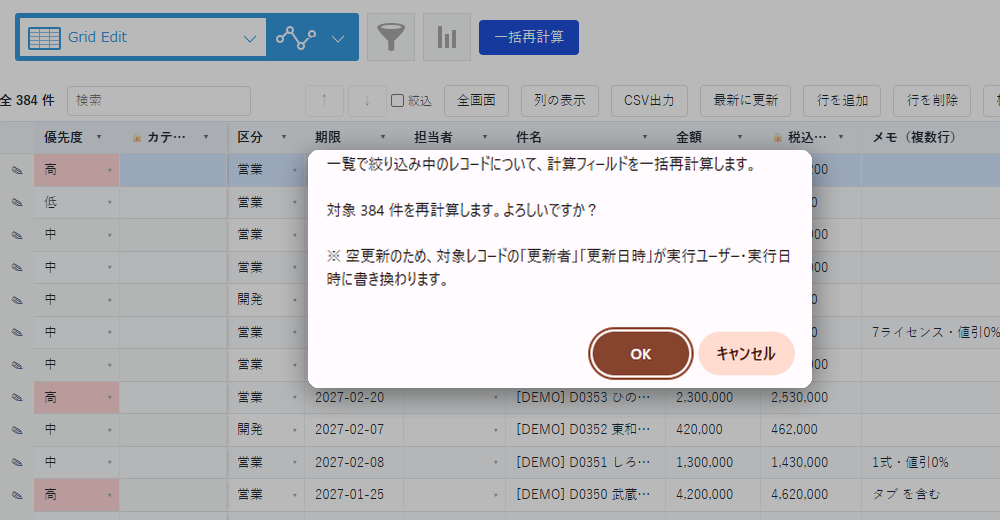Expand the chevron beside the graph icon
The height and width of the screenshot is (520, 1000).
(x=338, y=38)
